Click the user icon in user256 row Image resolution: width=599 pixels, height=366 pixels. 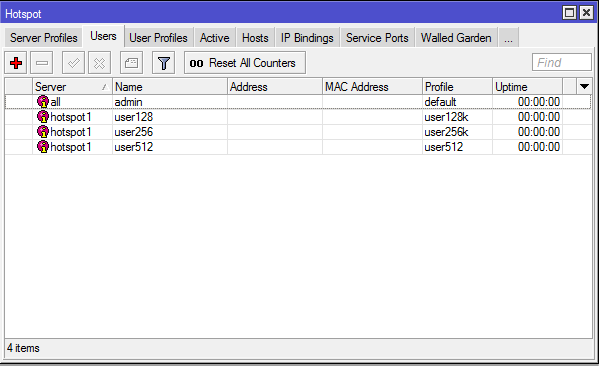pos(43,132)
